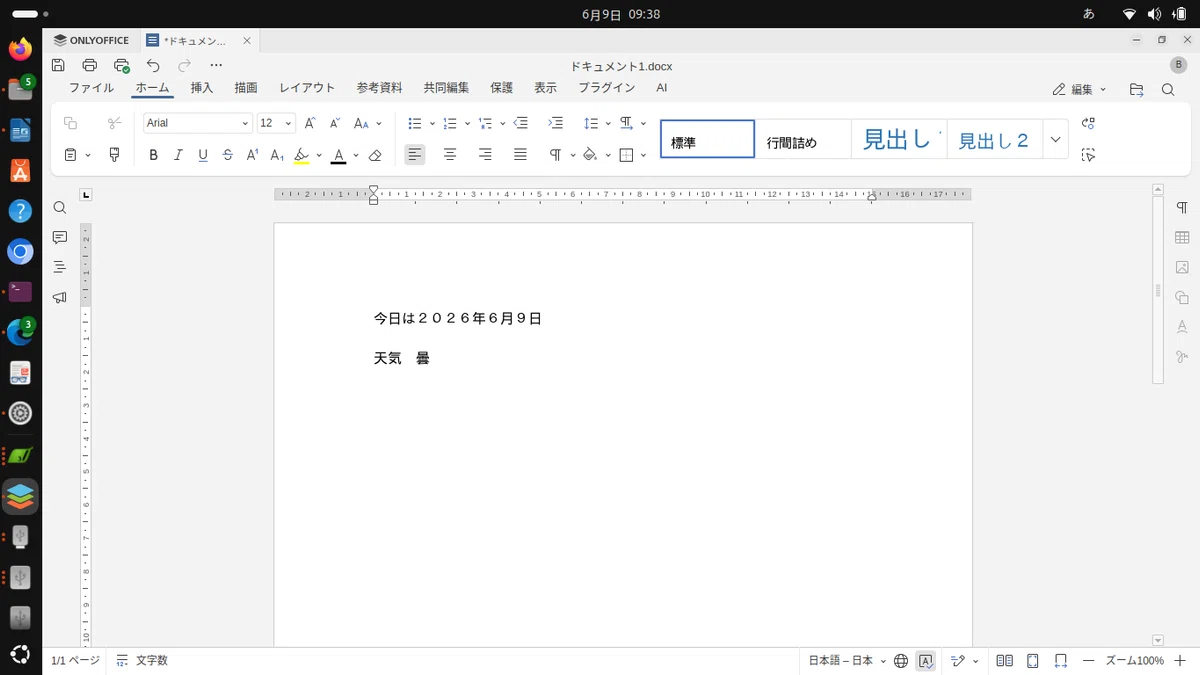Open shape settings in right sidebar
Image resolution: width=1200 pixels, height=675 pixels.
point(1182,297)
